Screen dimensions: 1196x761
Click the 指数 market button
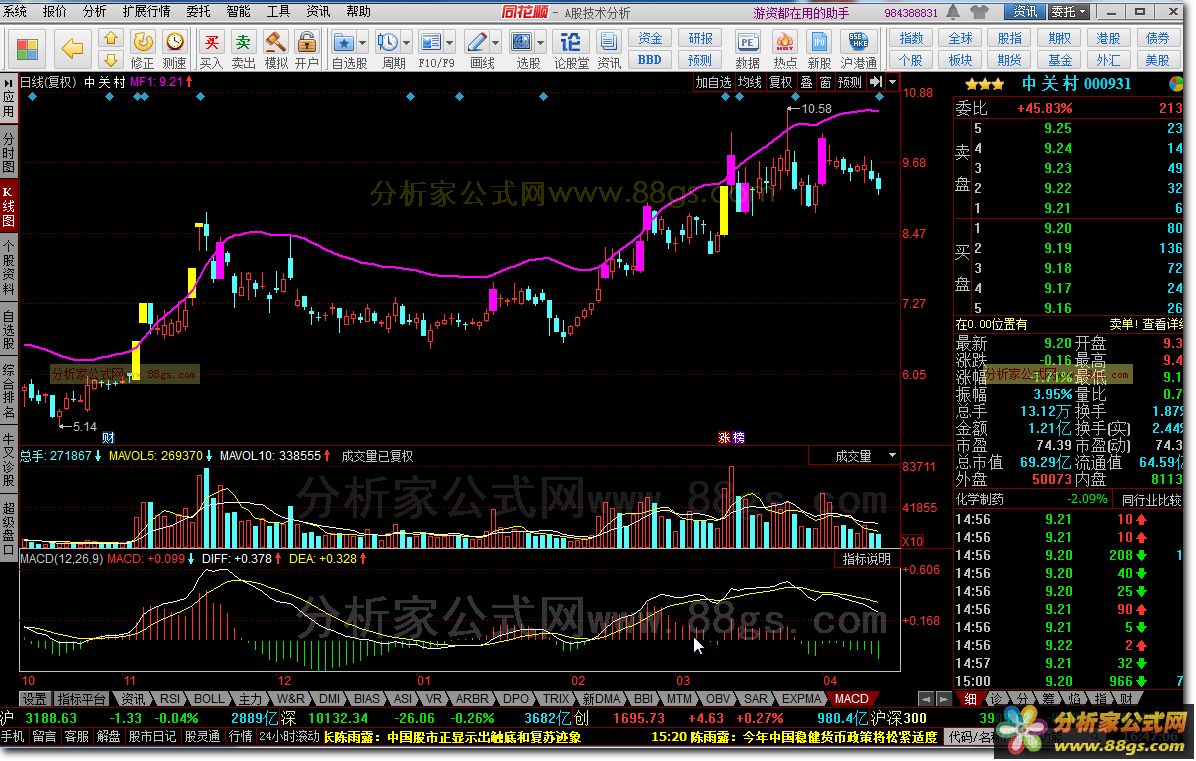pyautogui.click(x=911, y=38)
